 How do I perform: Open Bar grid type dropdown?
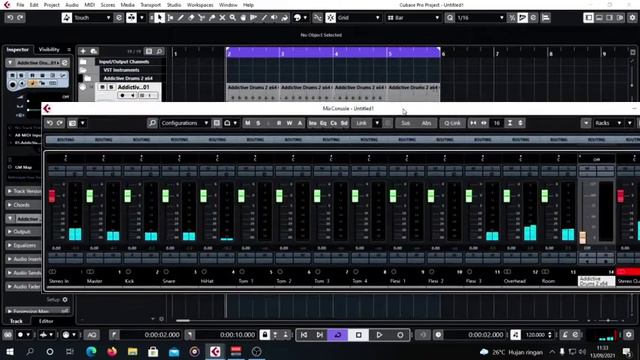413,18
